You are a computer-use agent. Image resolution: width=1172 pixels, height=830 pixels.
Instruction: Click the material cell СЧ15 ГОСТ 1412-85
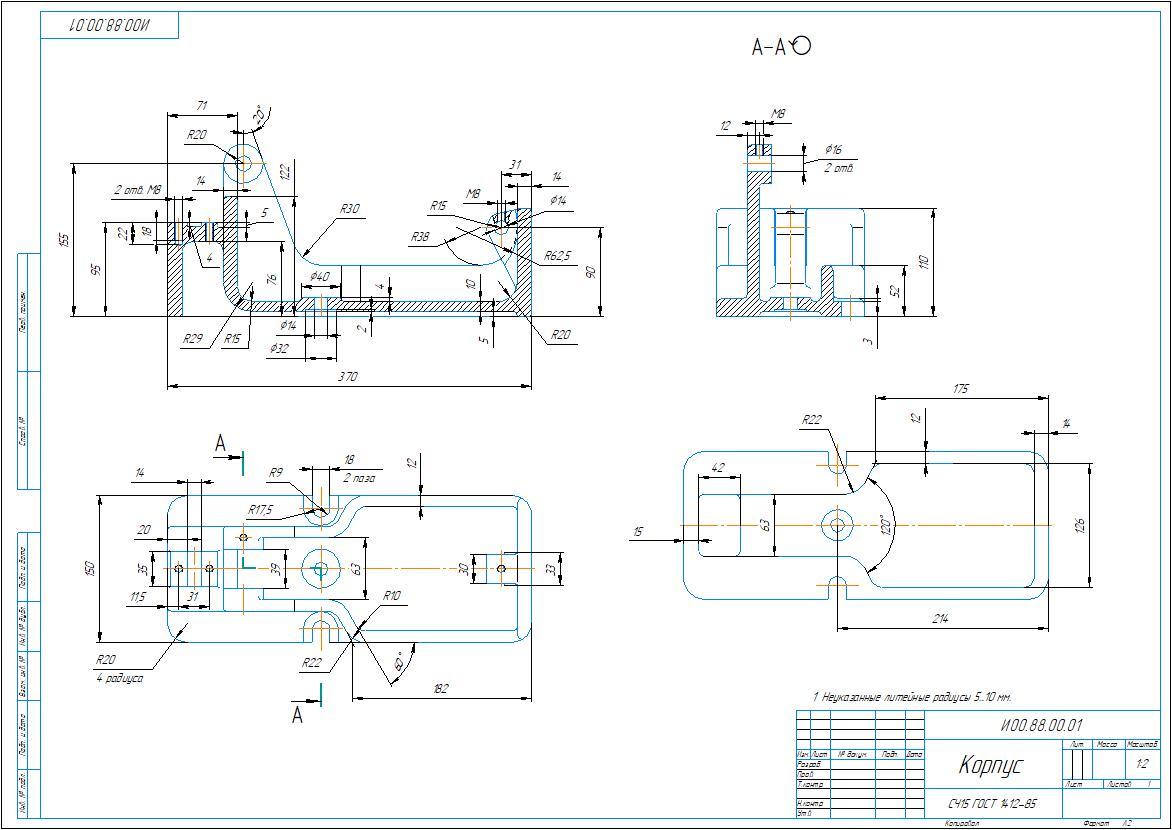992,804
